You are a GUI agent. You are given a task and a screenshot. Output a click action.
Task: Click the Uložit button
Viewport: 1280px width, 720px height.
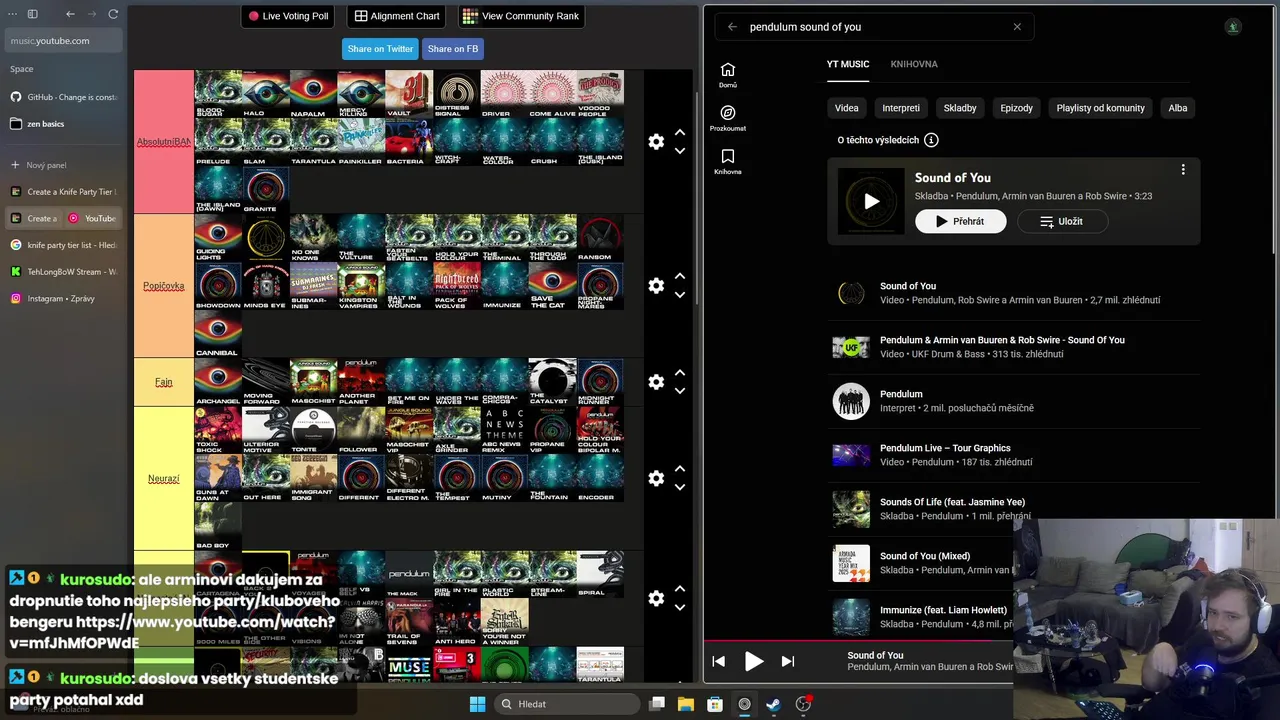pos(1063,221)
